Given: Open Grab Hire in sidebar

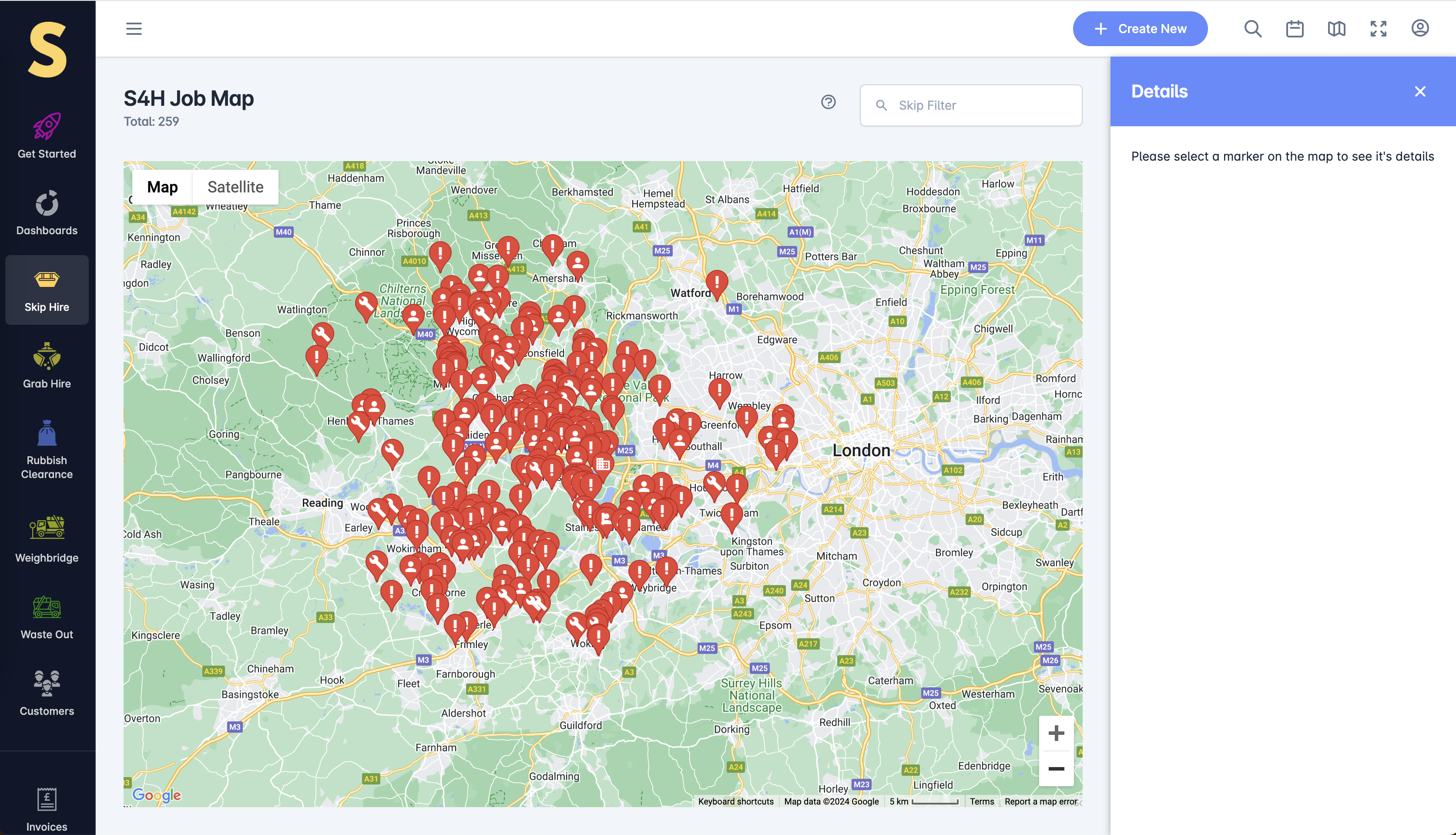Looking at the screenshot, I should tap(47, 366).
